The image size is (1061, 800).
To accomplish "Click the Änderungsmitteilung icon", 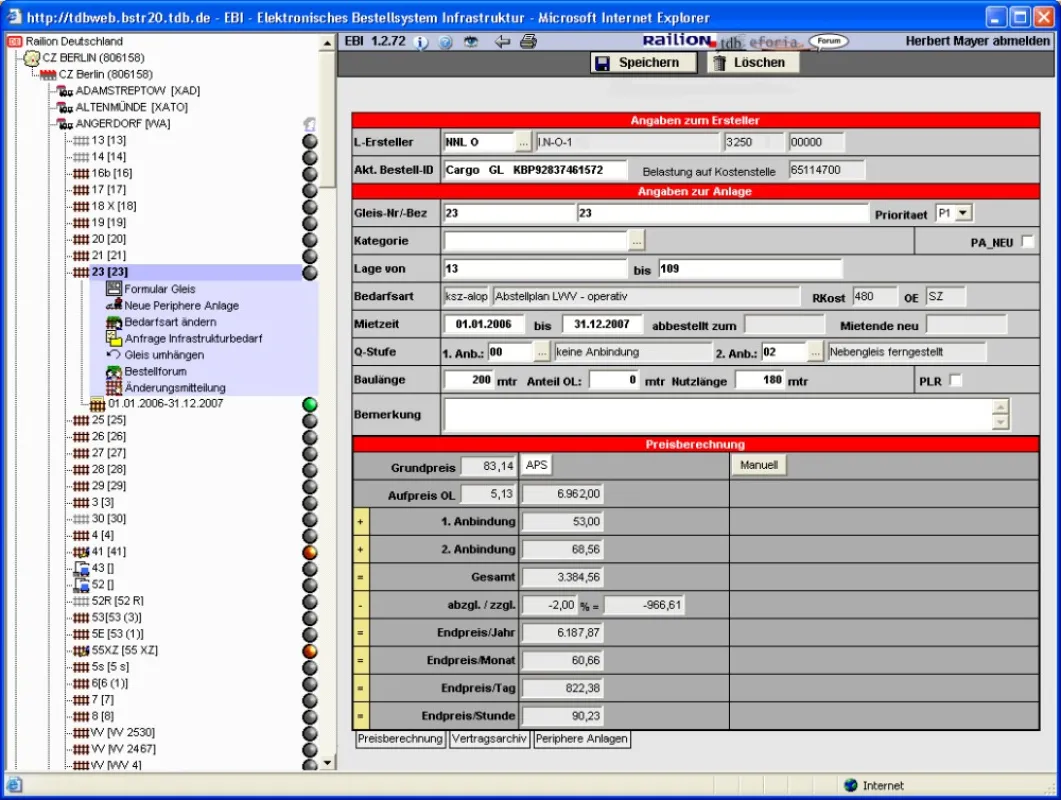I will (x=114, y=388).
